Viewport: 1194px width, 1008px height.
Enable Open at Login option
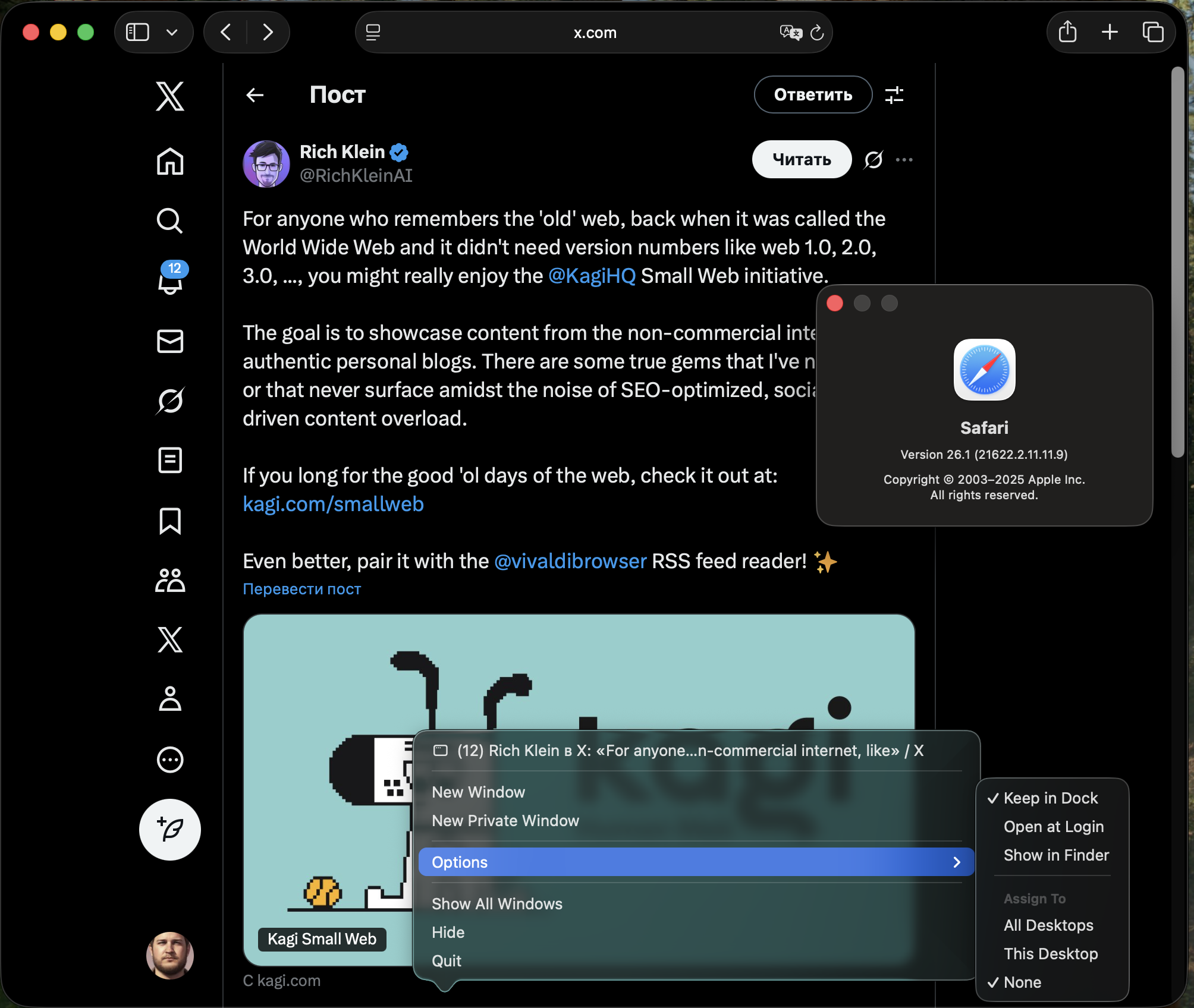(1053, 827)
